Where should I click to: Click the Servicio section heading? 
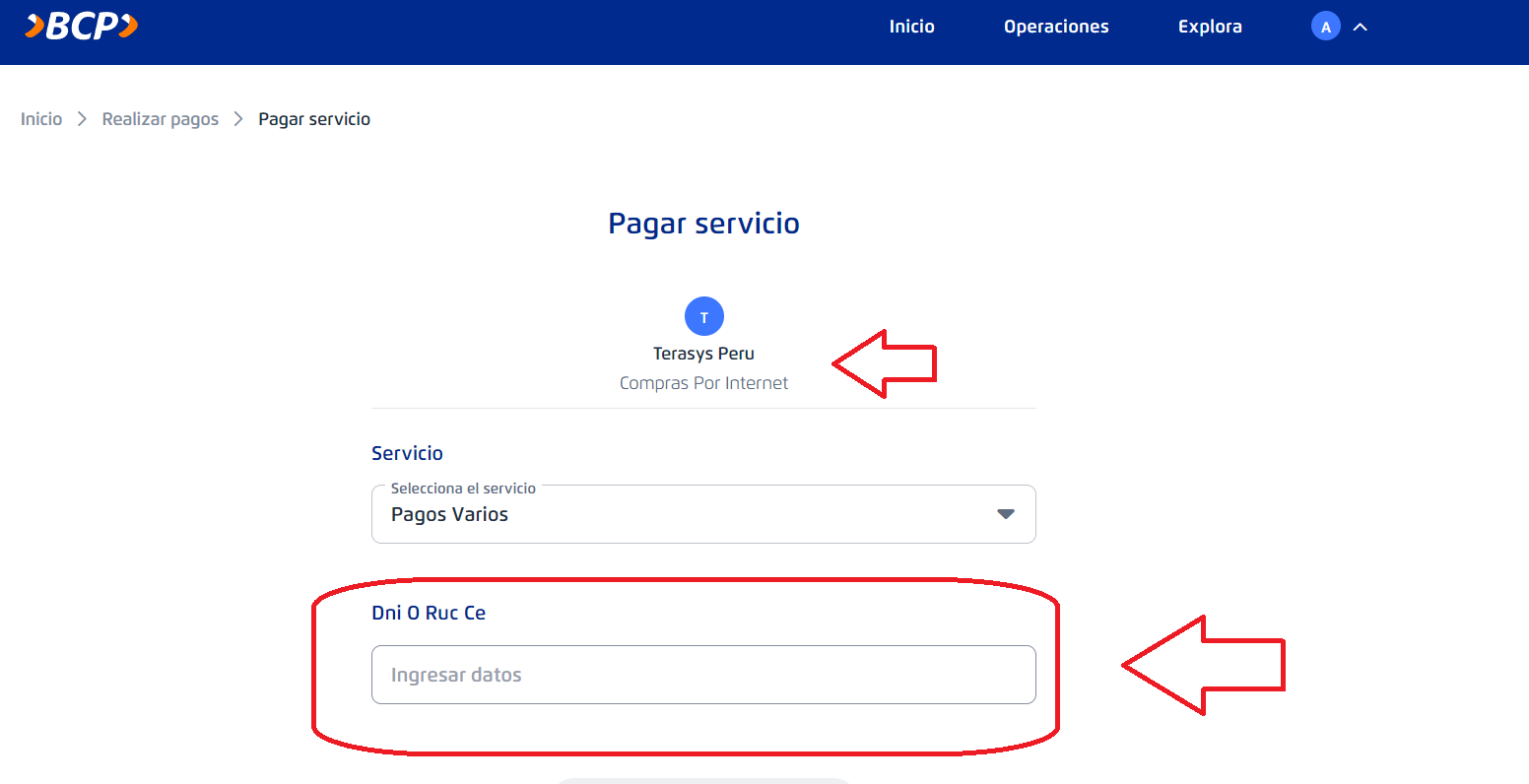coord(407,453)
